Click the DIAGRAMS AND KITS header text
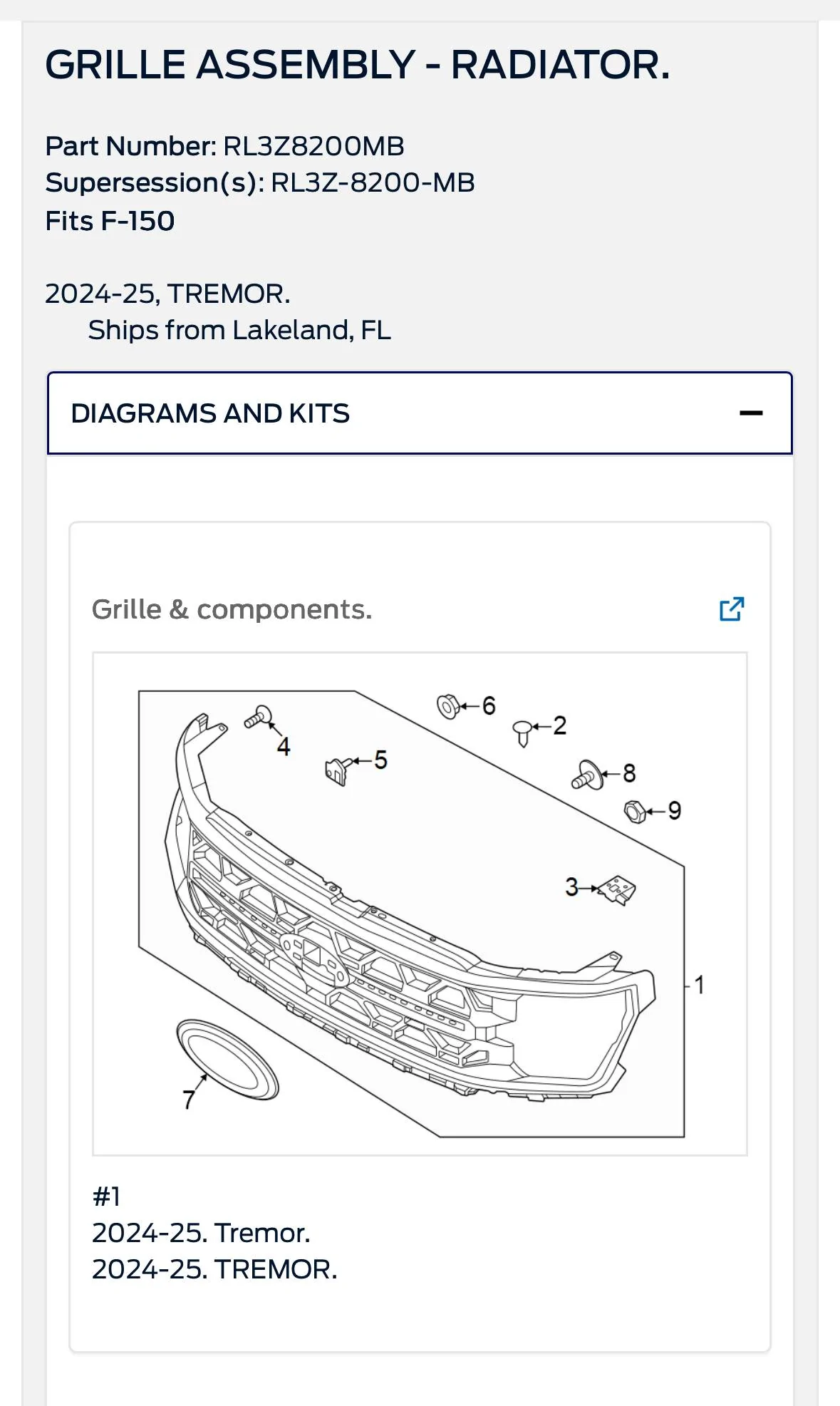 coord(210,413)
